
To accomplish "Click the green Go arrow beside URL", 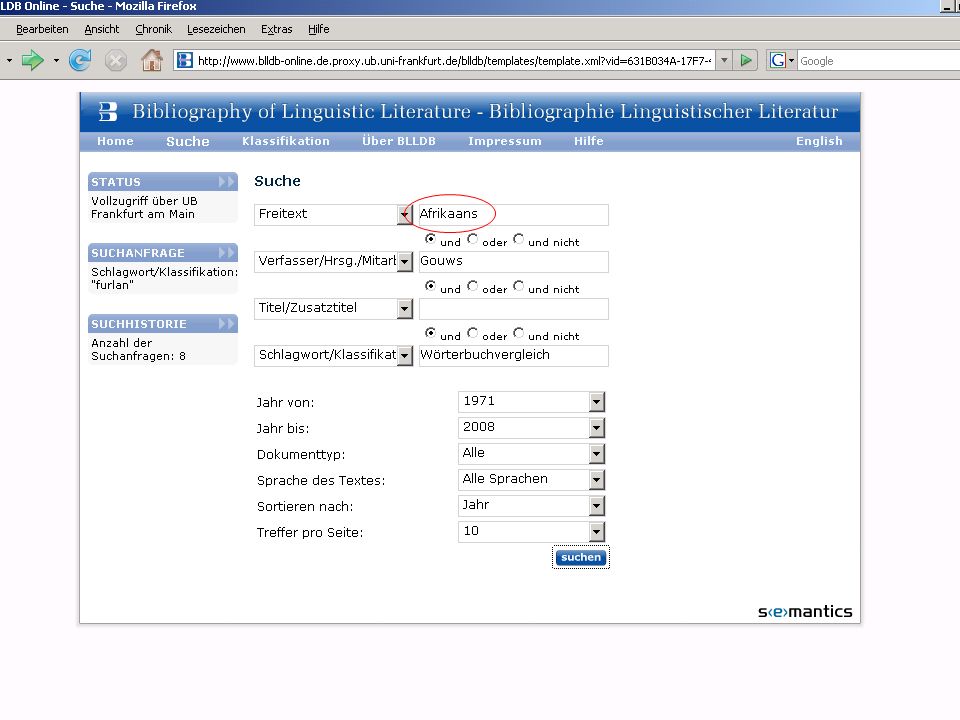I will pyautogui.click(x=746, y=60).
